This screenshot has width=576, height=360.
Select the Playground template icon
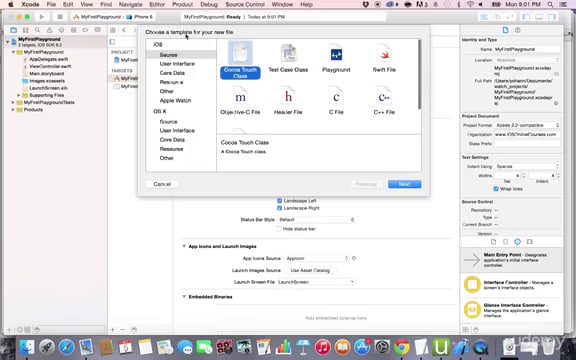point(336,54)
